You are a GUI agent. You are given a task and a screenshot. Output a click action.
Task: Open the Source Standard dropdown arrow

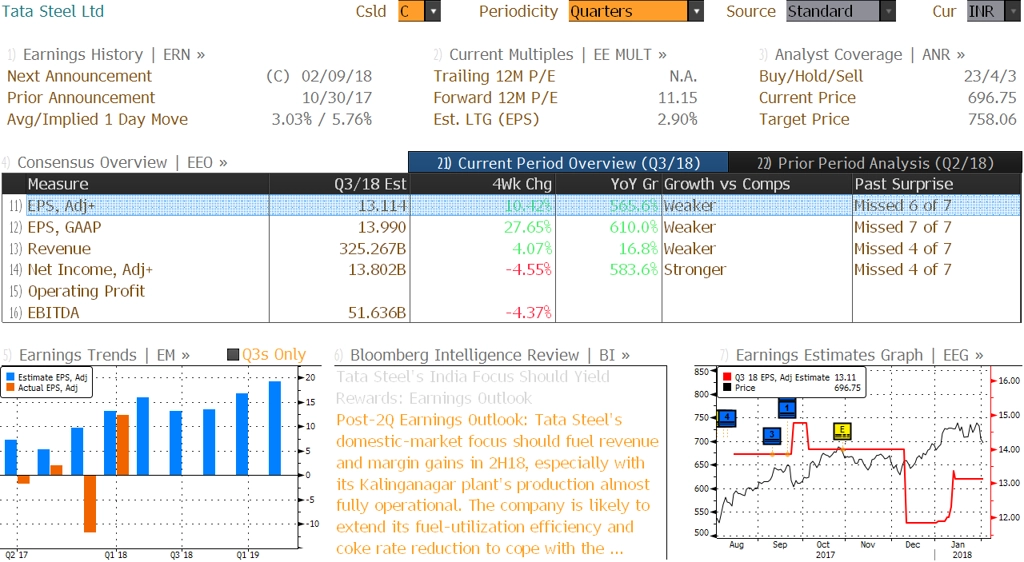pyautogui.click(x=888, y=11)
